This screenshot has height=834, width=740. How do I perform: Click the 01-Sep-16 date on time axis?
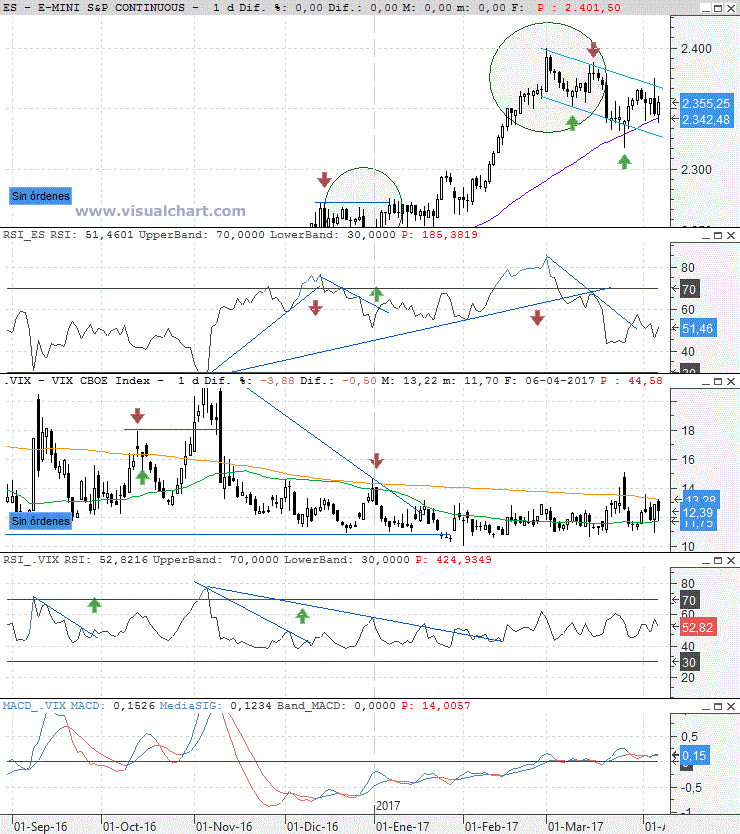(40, 827)
